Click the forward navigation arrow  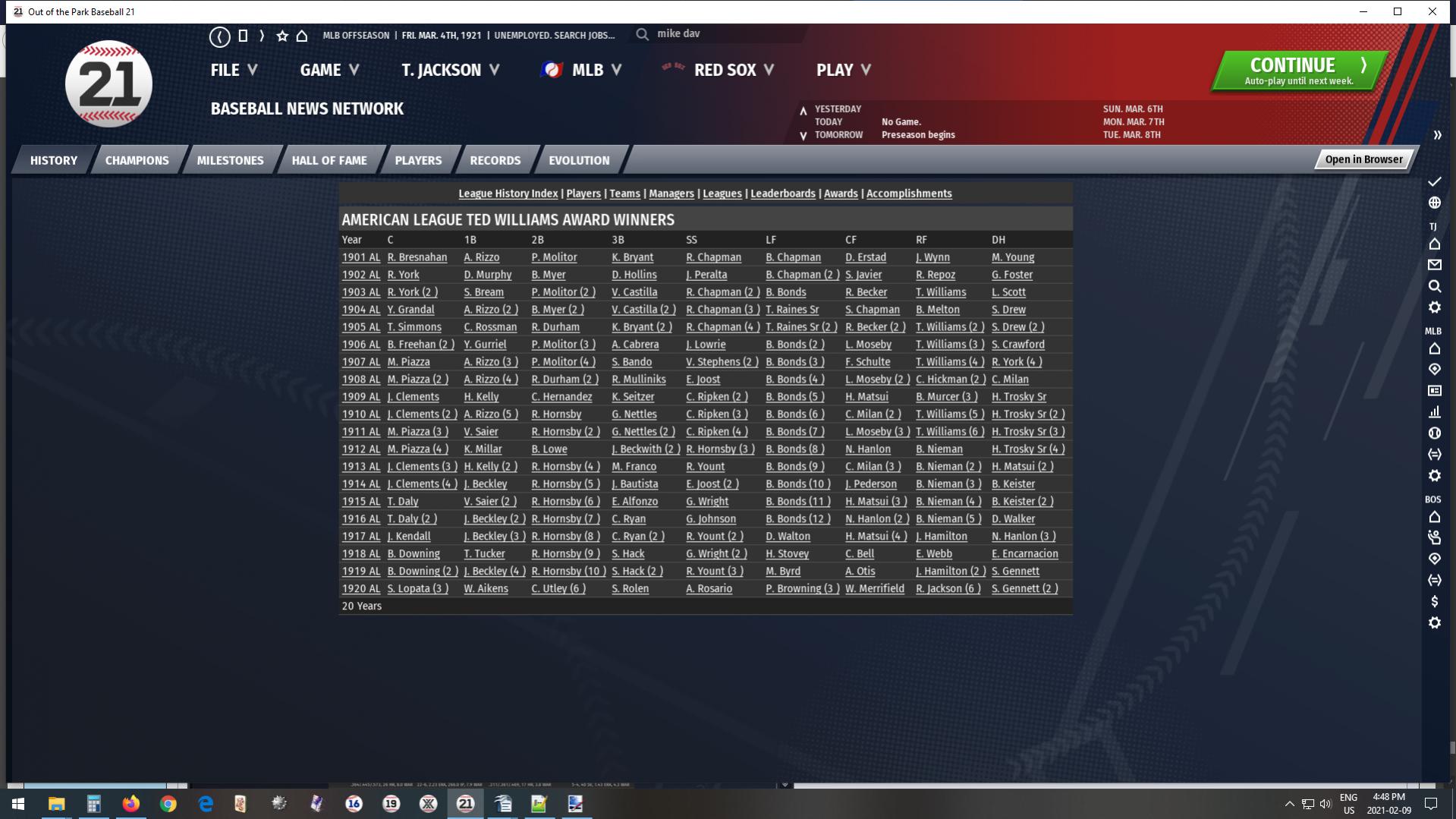pos(262,36)
